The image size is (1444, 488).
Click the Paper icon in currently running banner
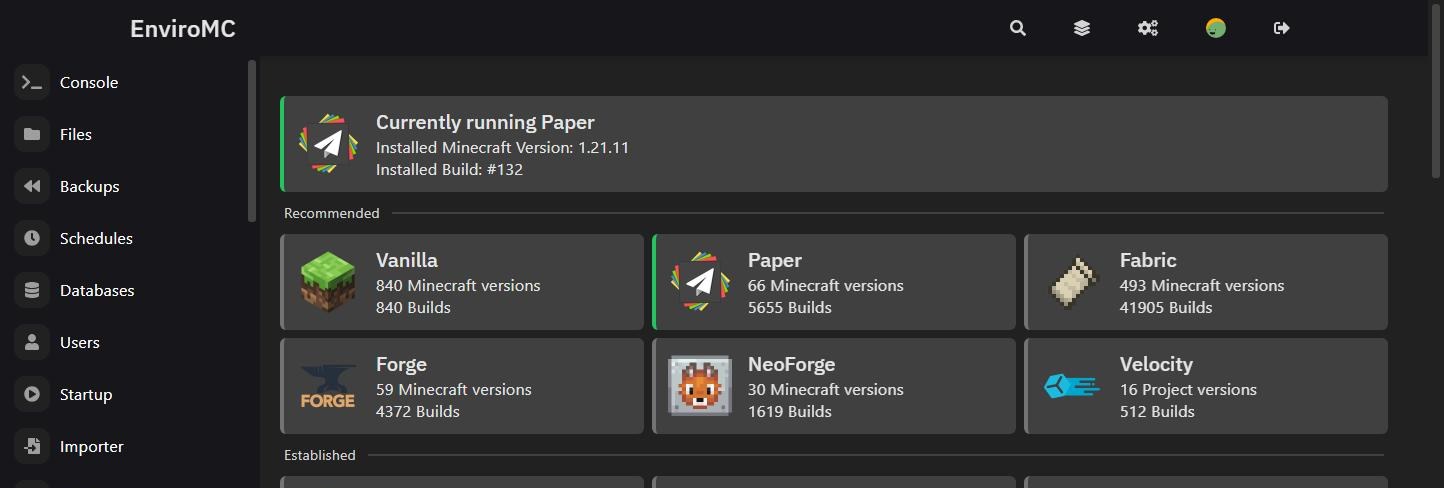coord(328,144)
